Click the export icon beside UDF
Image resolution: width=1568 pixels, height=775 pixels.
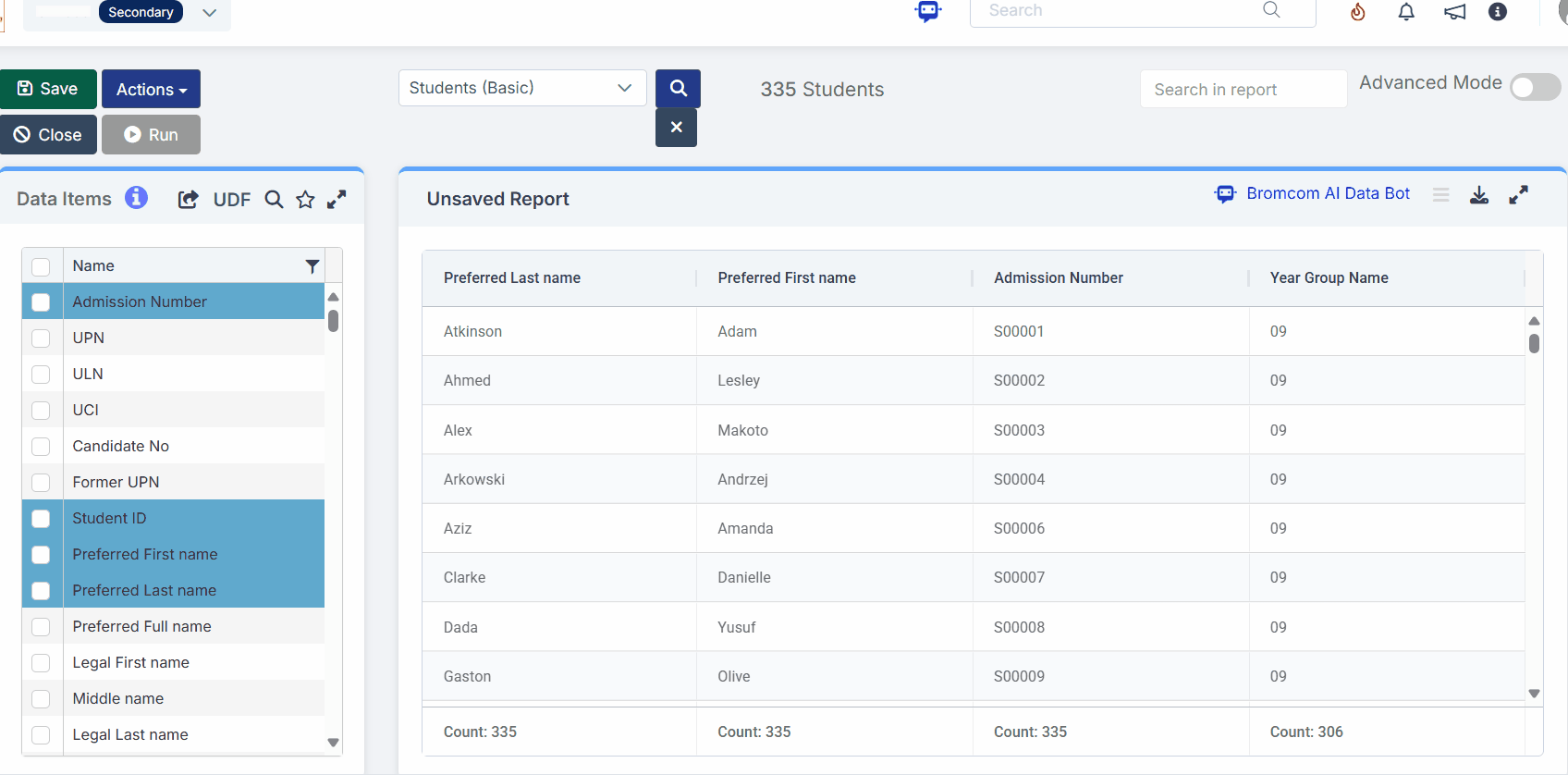coord(188,200)
